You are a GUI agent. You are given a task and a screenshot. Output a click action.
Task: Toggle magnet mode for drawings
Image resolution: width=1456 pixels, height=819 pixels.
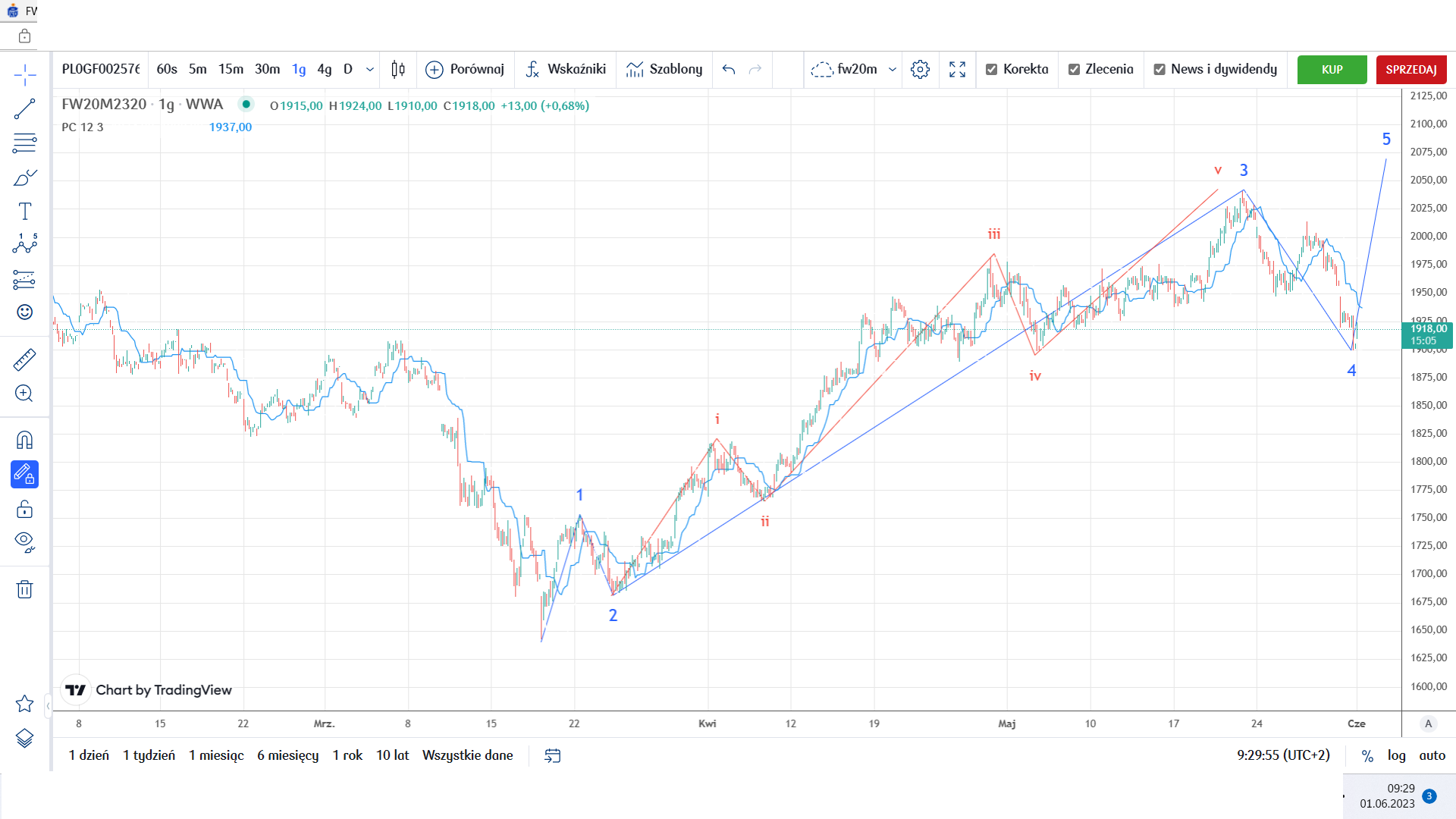(x=24, y=441)
